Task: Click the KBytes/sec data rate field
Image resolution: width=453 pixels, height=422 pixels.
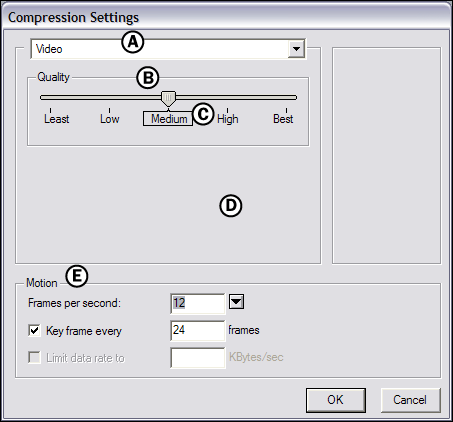Action: [x=198, y=358]
